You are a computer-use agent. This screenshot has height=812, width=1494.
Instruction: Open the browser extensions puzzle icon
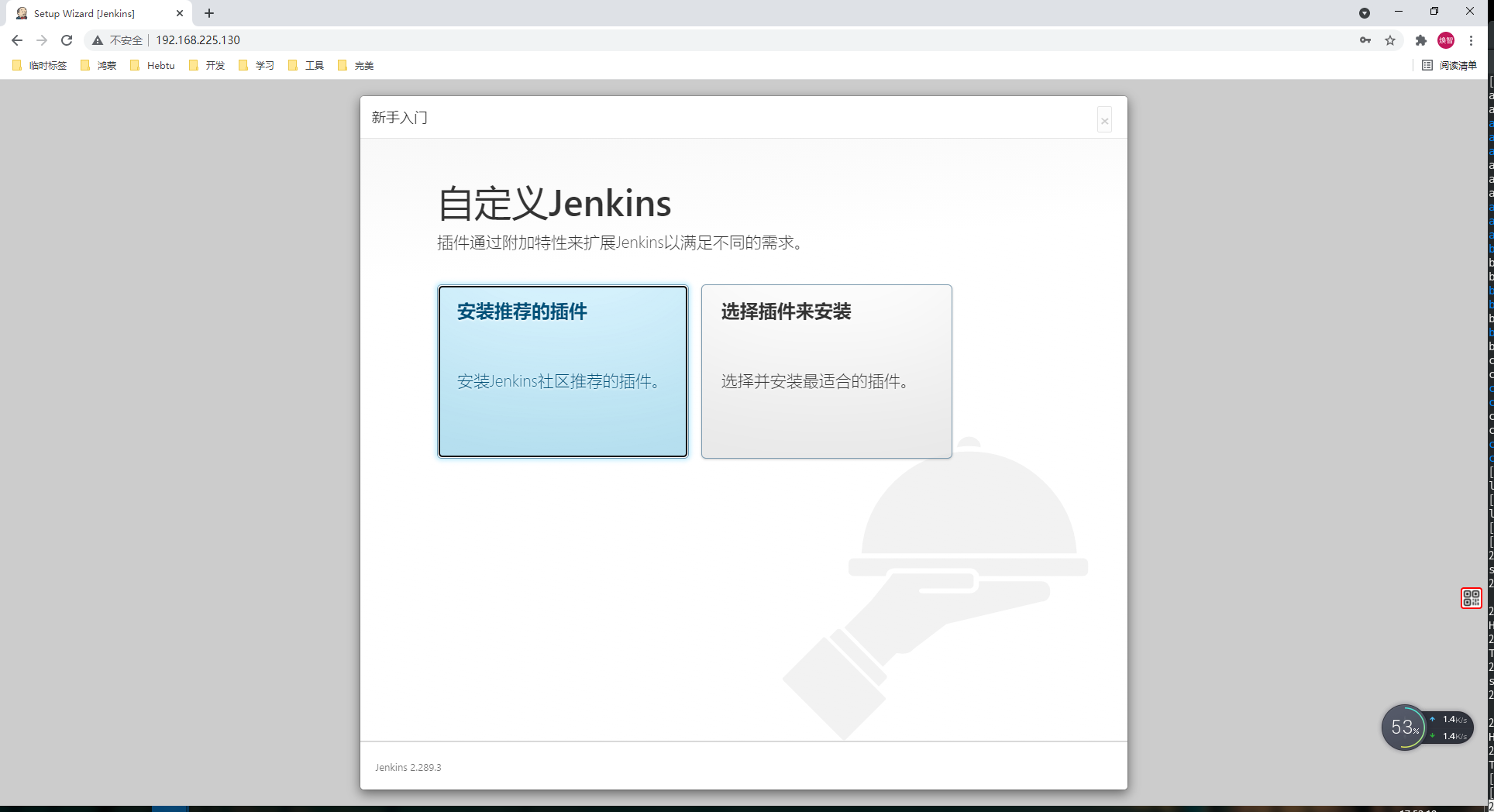(x=1421, y=40)
